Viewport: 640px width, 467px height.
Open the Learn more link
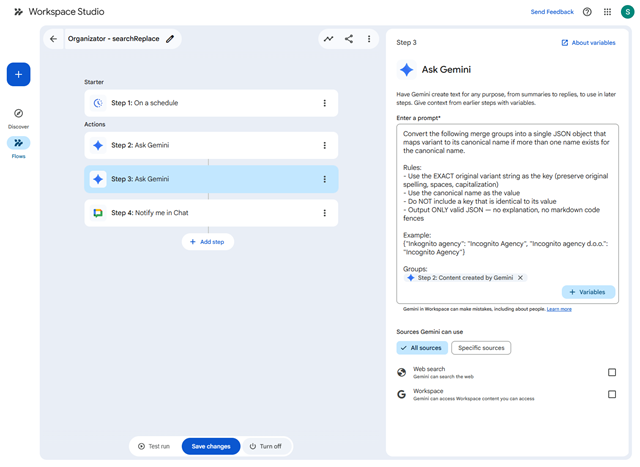coord(559,309)
